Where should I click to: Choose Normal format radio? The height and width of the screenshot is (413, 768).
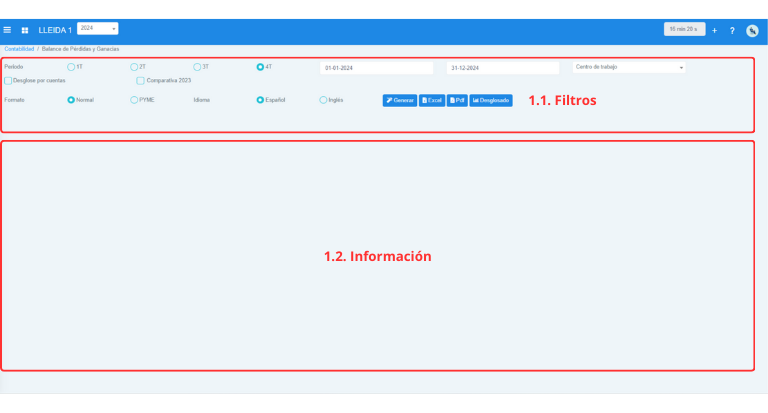click(71, 100)
